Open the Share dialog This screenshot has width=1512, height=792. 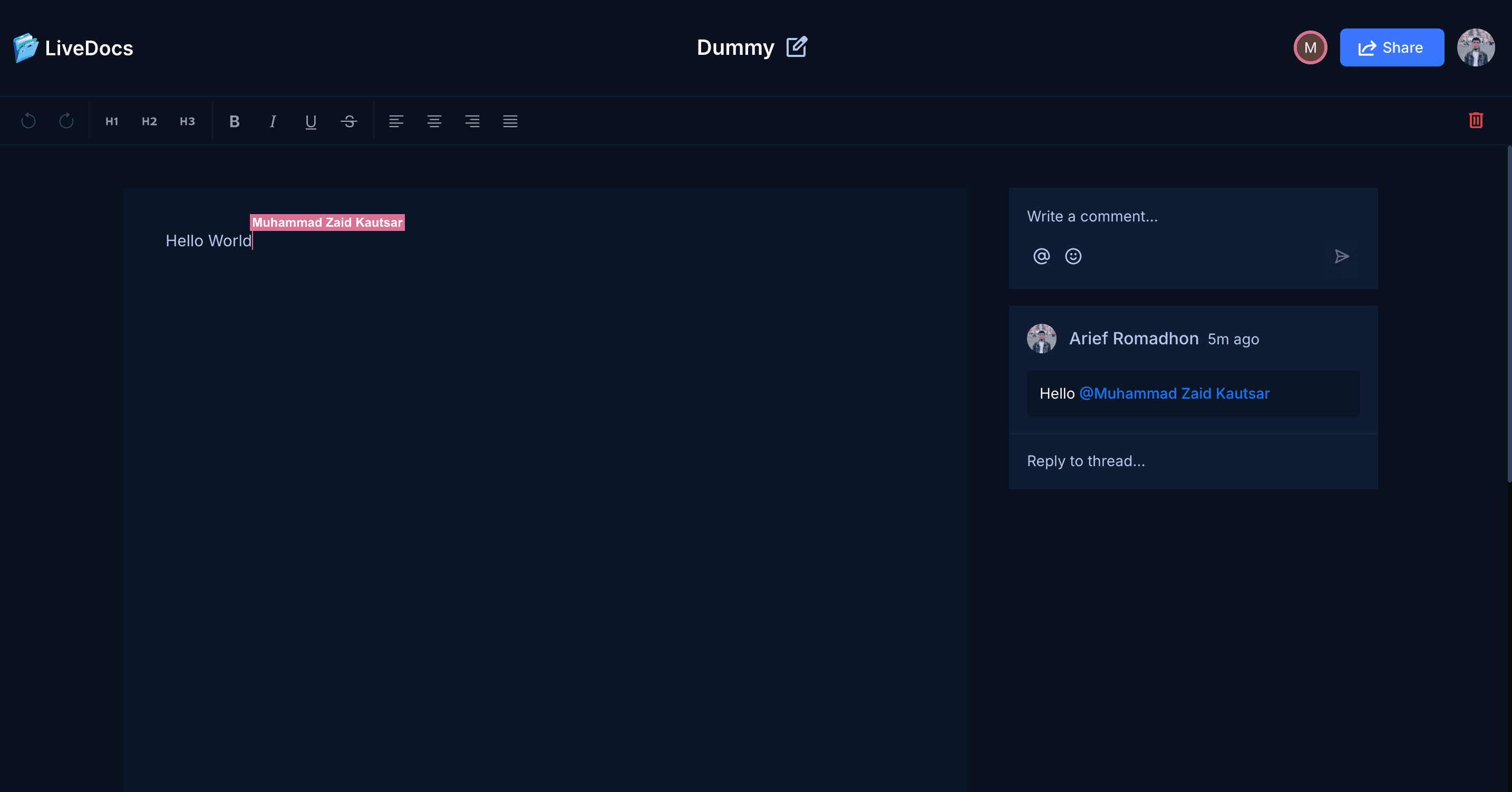tap(1391, 47)
